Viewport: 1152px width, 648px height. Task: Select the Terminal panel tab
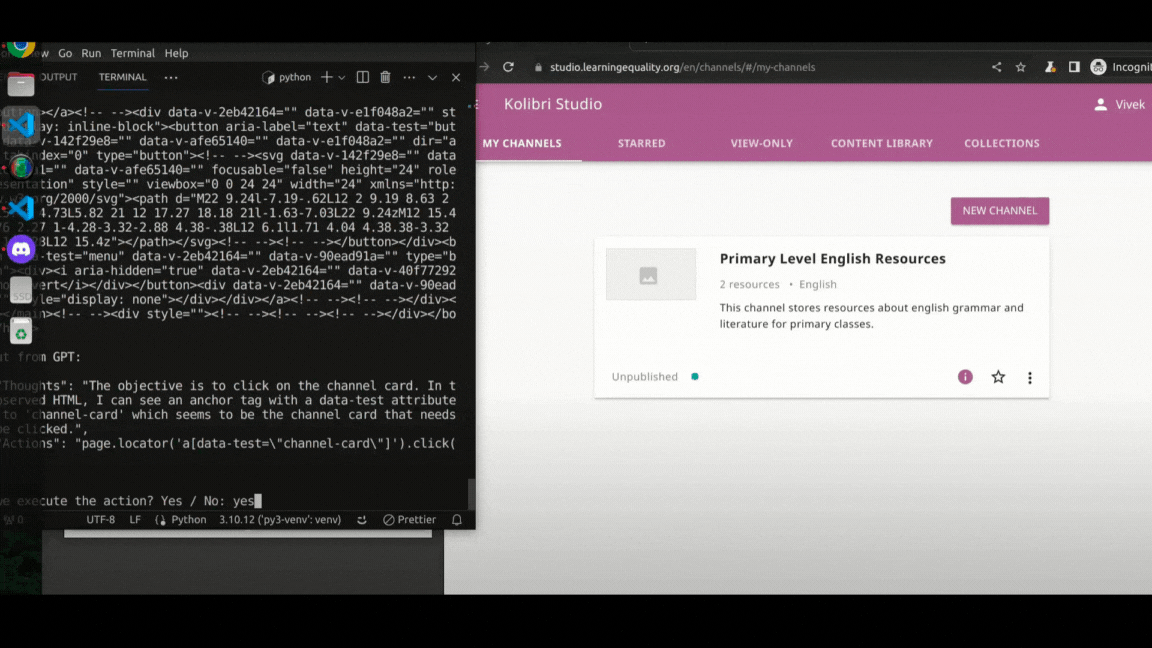[123, 77]
